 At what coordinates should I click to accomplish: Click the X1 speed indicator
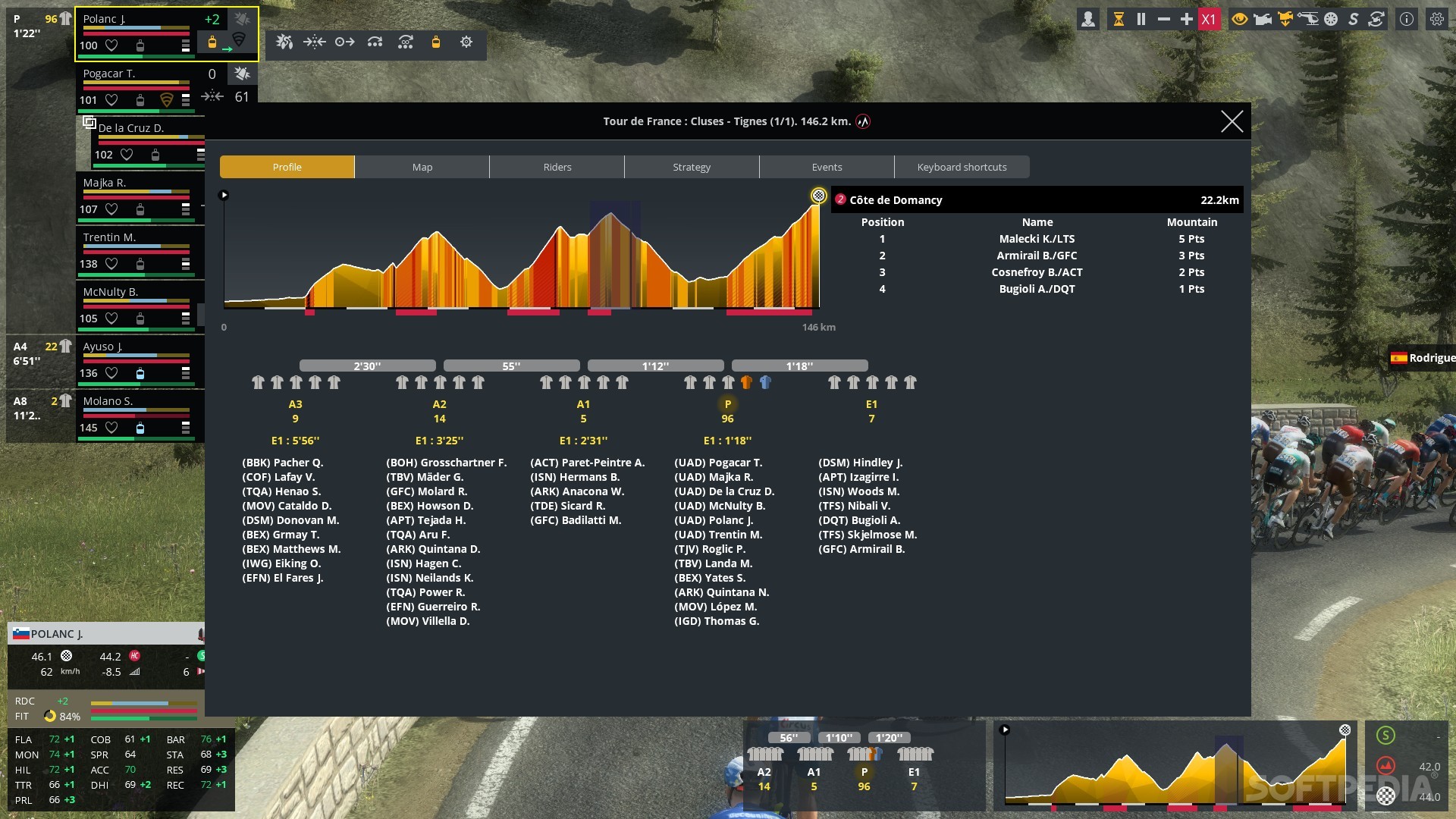[x=1209, y=20]
